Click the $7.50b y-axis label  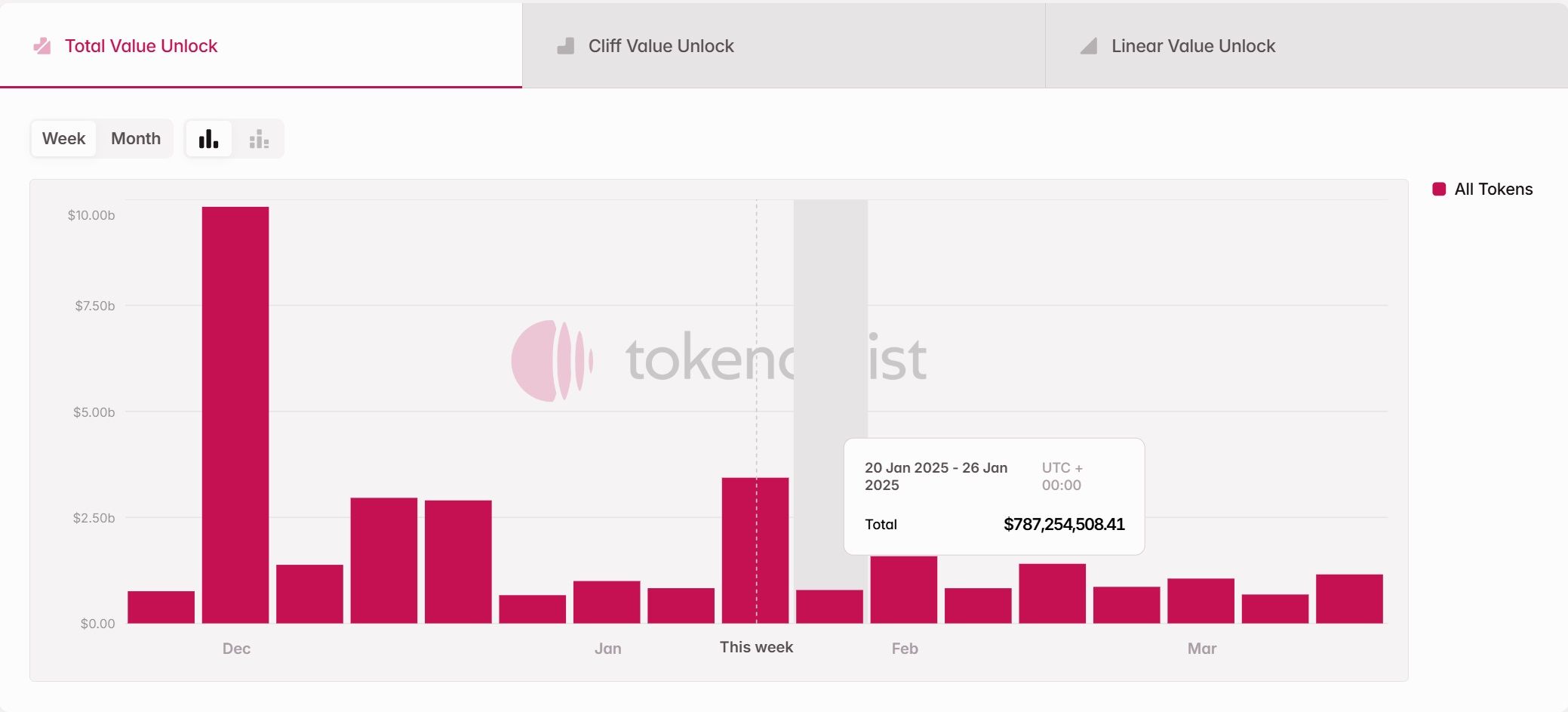pos(95,306)
